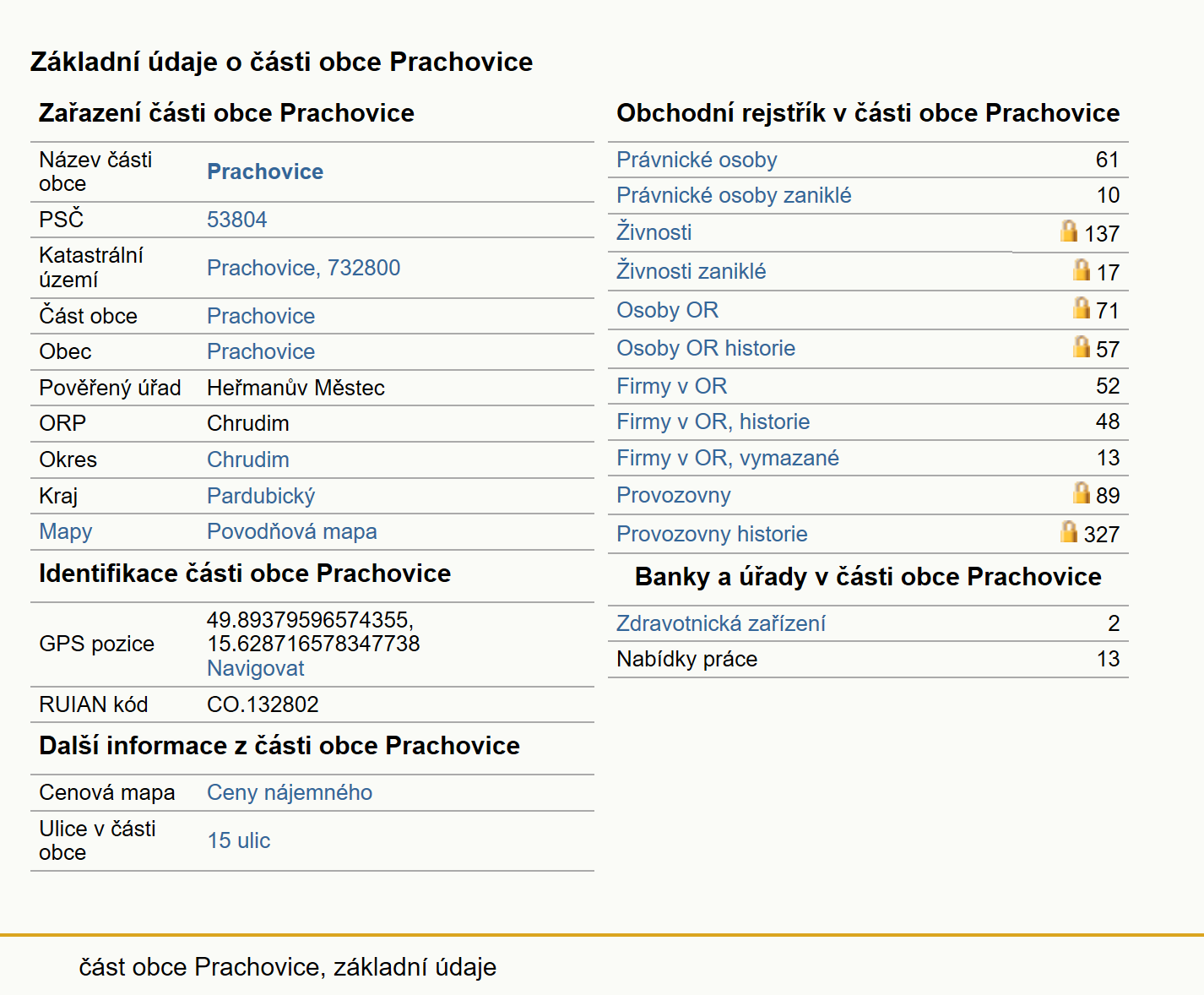Viewport: 1204px width, 995px height.
Task: Open cadastral area Prachovice, 732800
Action: (304, 268)
